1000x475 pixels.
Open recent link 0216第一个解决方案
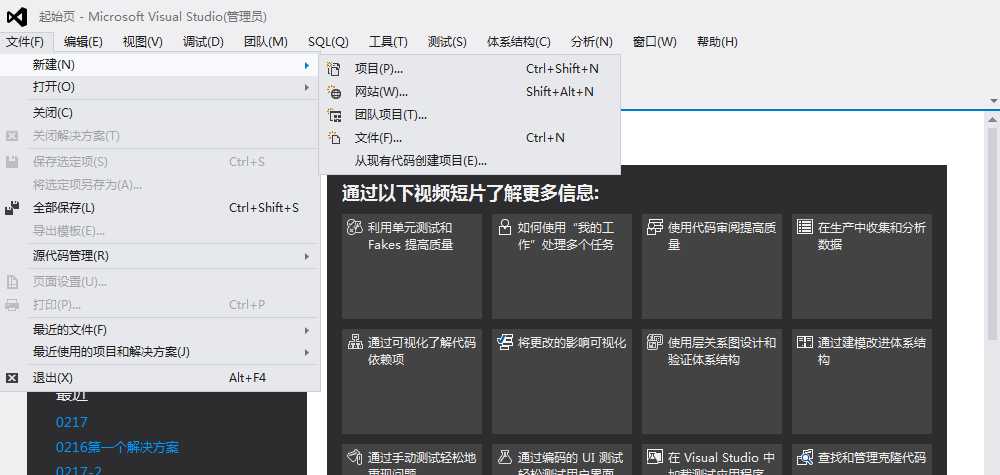[x=117, y=448]
